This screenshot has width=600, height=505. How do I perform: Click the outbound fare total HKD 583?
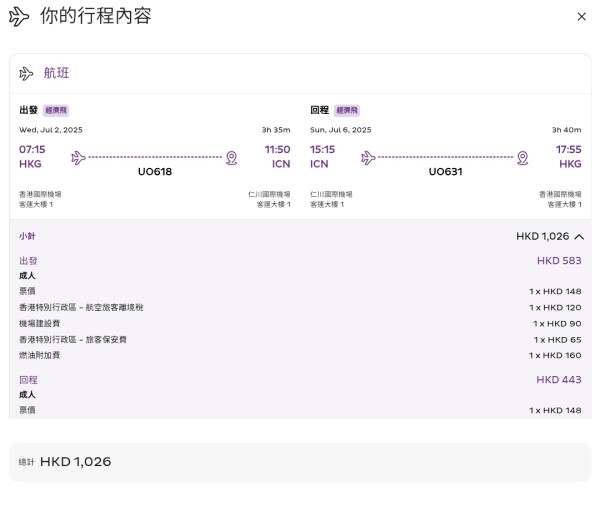tap(558, 261)
